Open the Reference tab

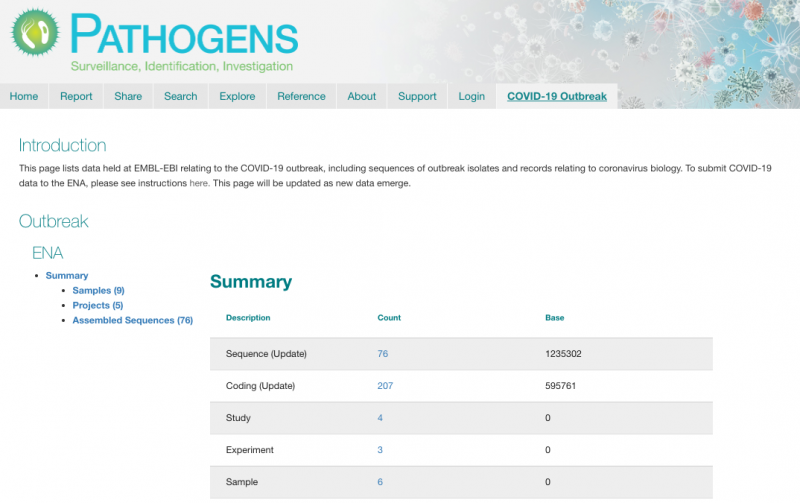301,96
